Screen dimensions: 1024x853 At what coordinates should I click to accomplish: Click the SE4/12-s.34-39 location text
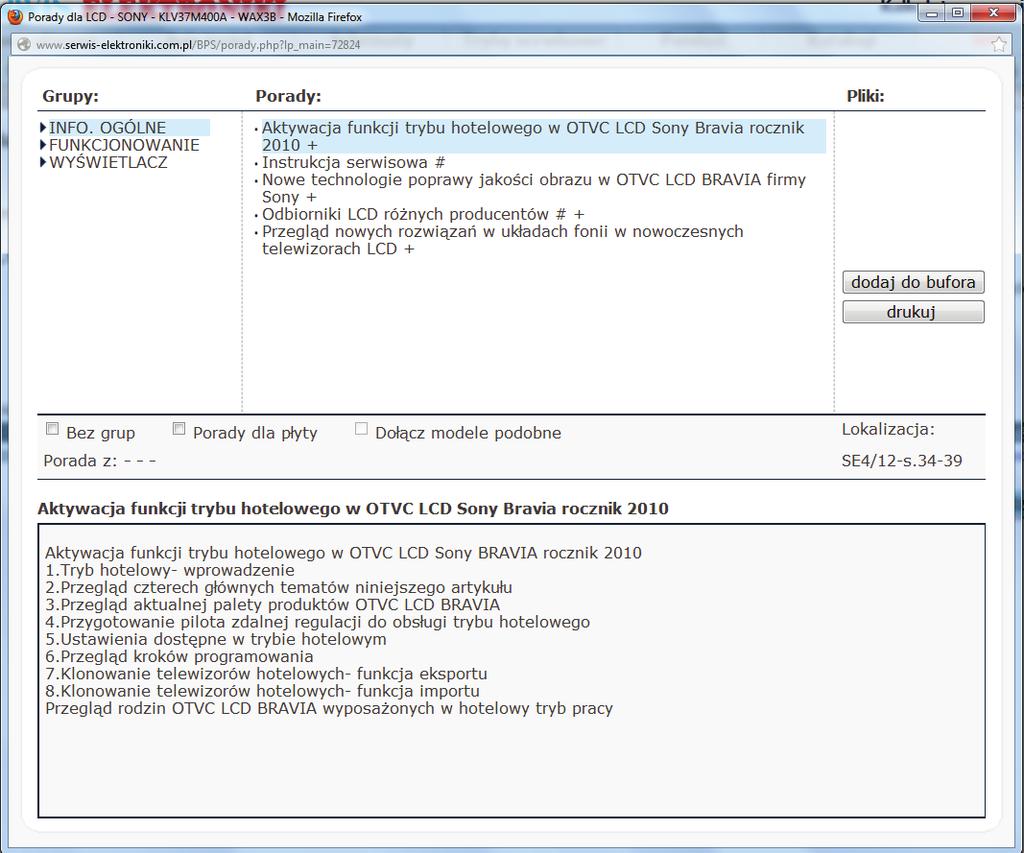tap(901, 460)
